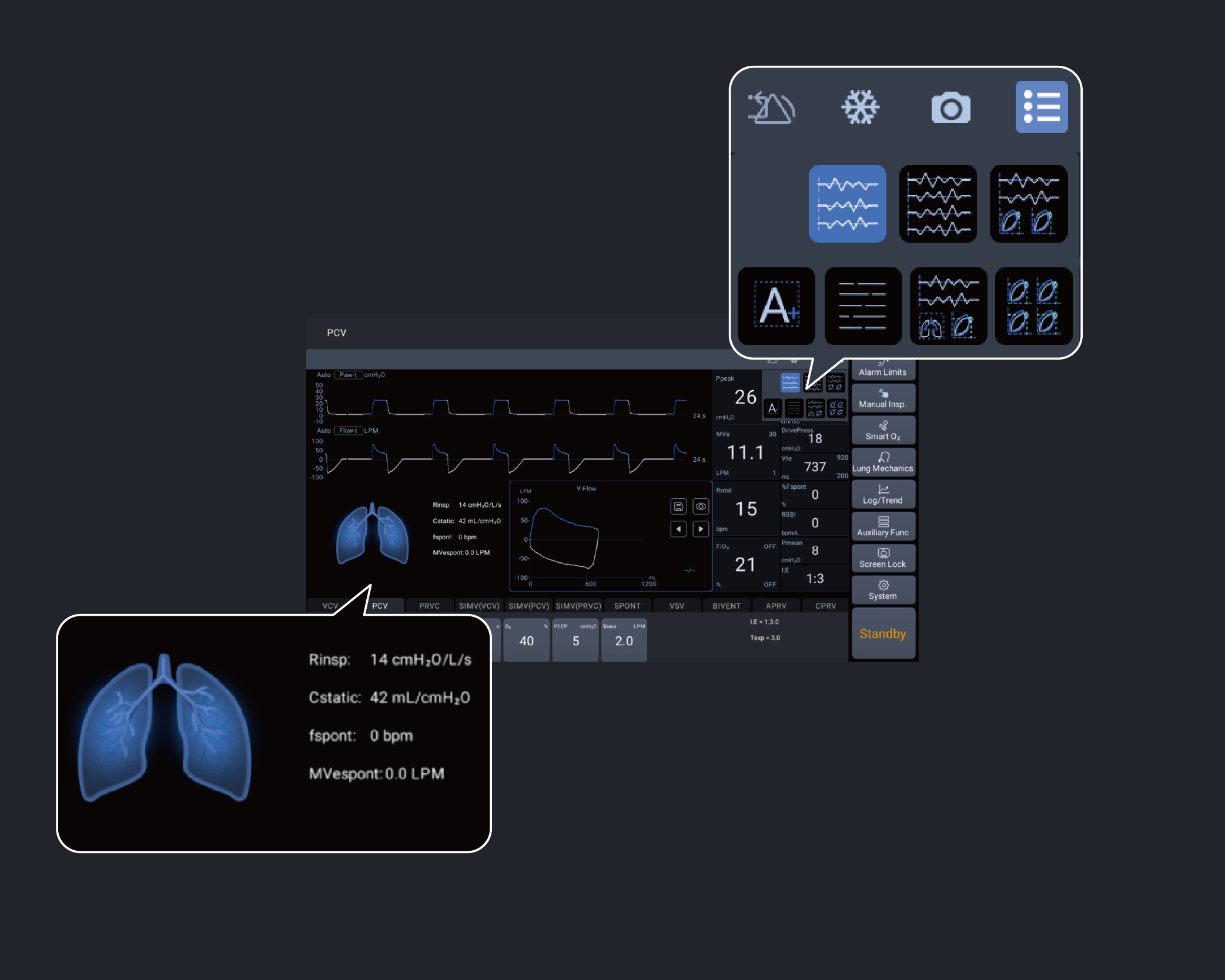Select waveform with lung and loop layout
Image resolution: width=1225 pixels, height=980 pixels.
(948, 306)
